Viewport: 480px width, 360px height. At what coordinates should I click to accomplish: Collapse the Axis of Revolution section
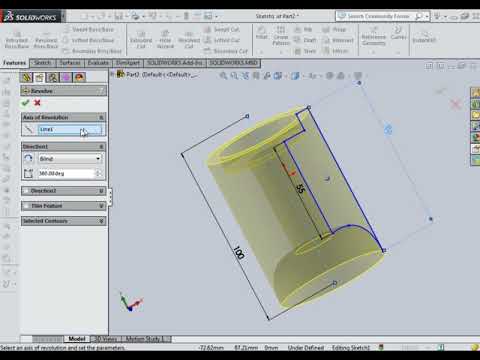101,117
